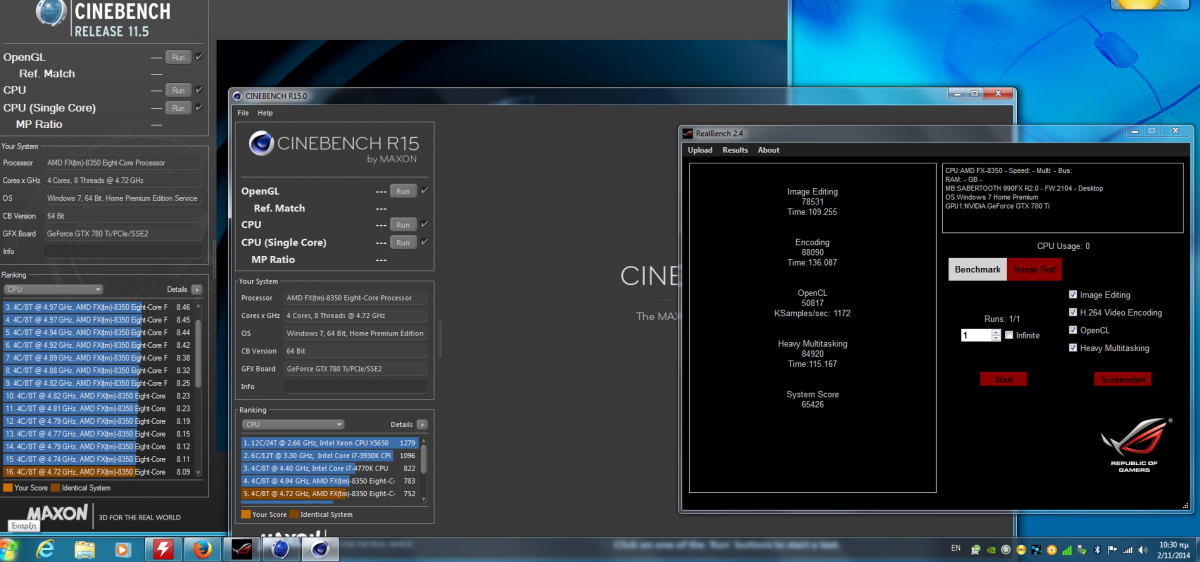Viewport: 1200px width, 562px height.
Task: Open Results menu in RealBench
Action: click(x=735, y=150)
